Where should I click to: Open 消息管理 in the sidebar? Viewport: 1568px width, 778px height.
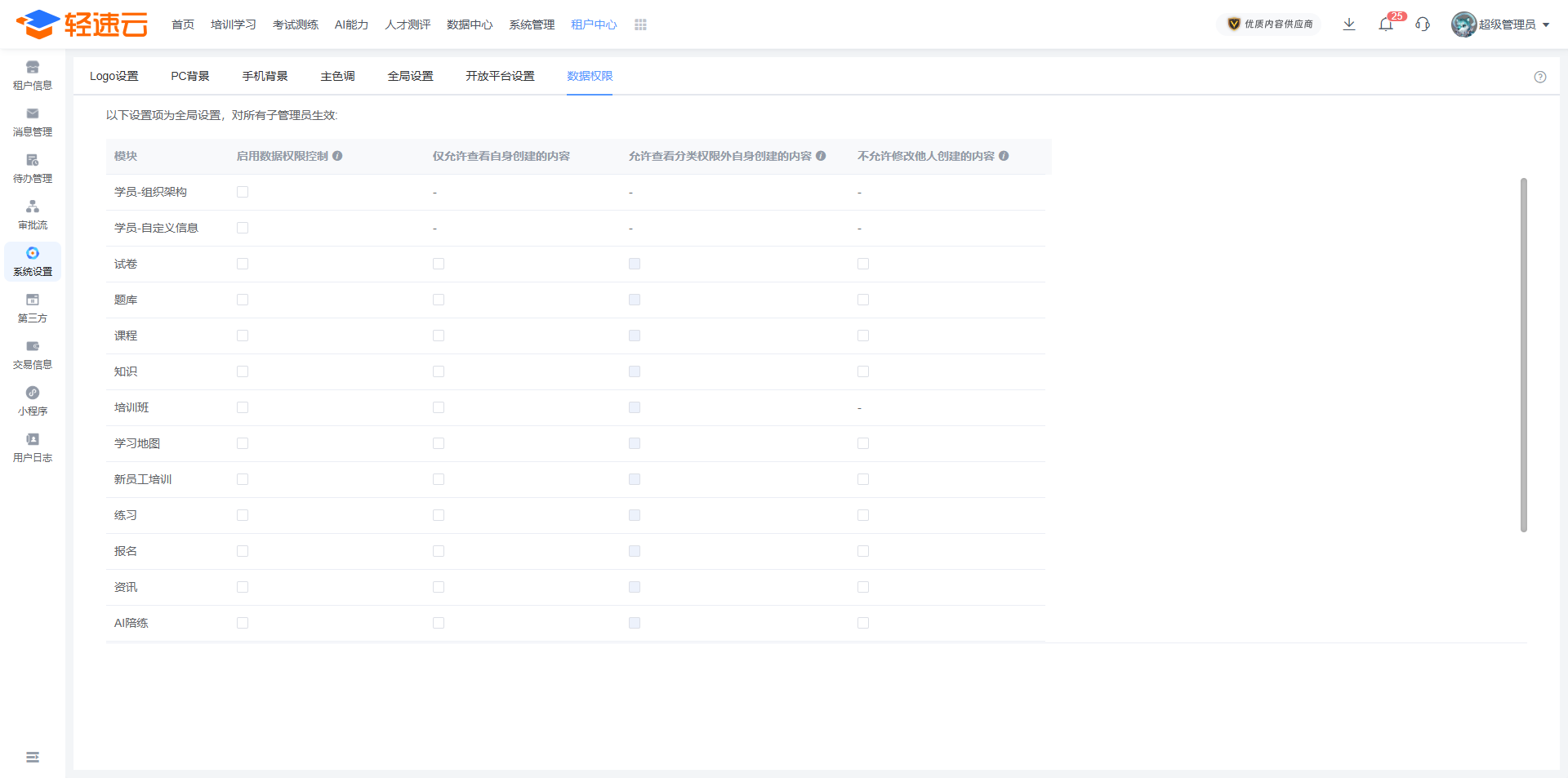(33, 122)
